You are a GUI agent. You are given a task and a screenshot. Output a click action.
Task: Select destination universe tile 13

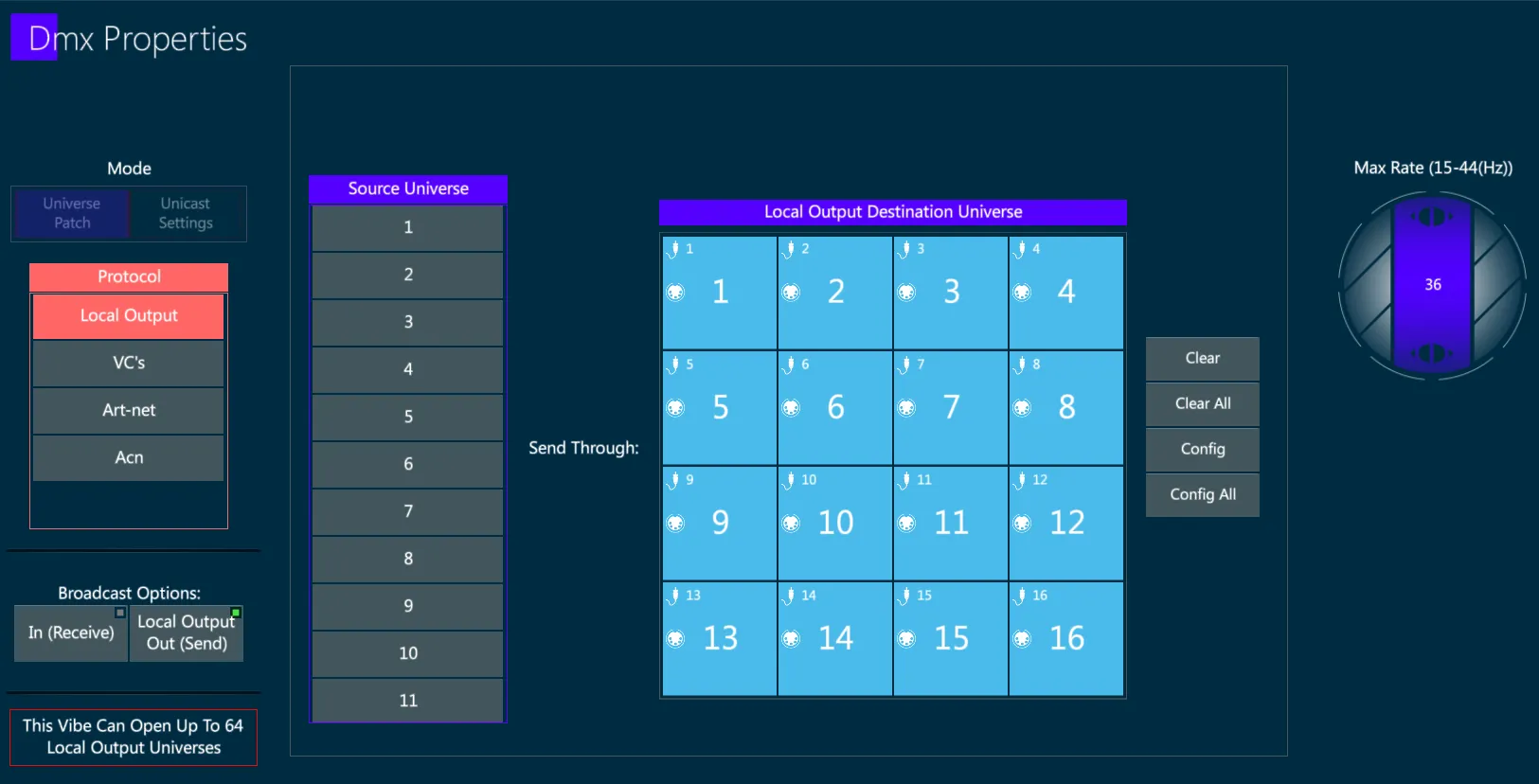tap(720, 639)
